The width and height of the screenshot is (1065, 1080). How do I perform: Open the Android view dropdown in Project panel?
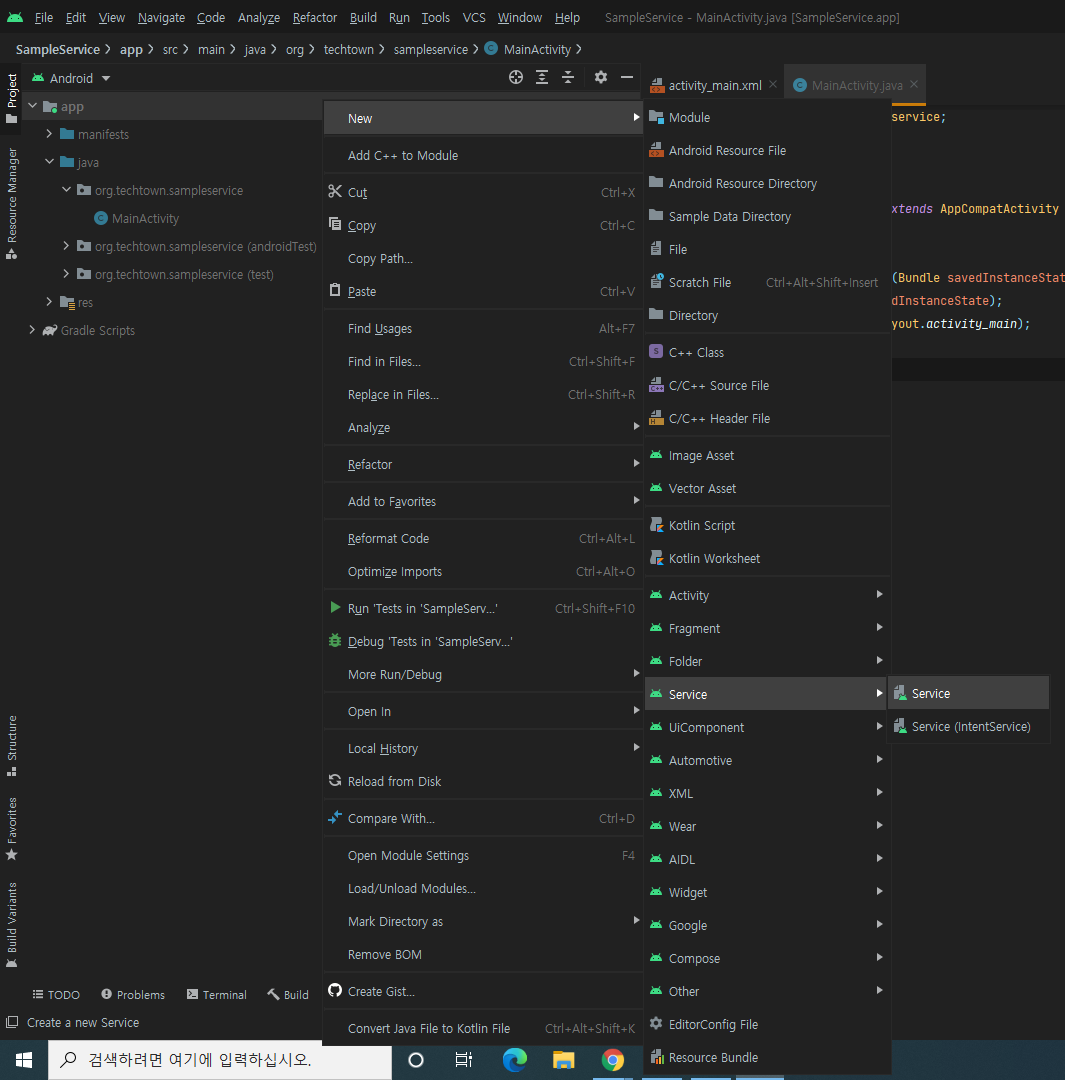click(71, 79)
